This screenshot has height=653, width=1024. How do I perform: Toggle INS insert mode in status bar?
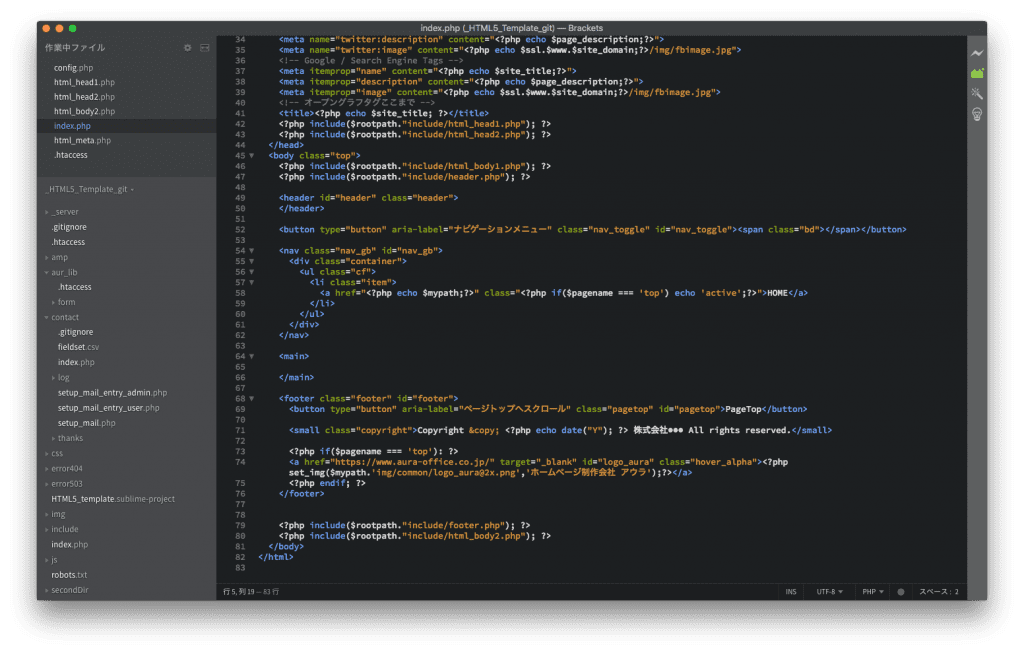(x=791, y=592)
